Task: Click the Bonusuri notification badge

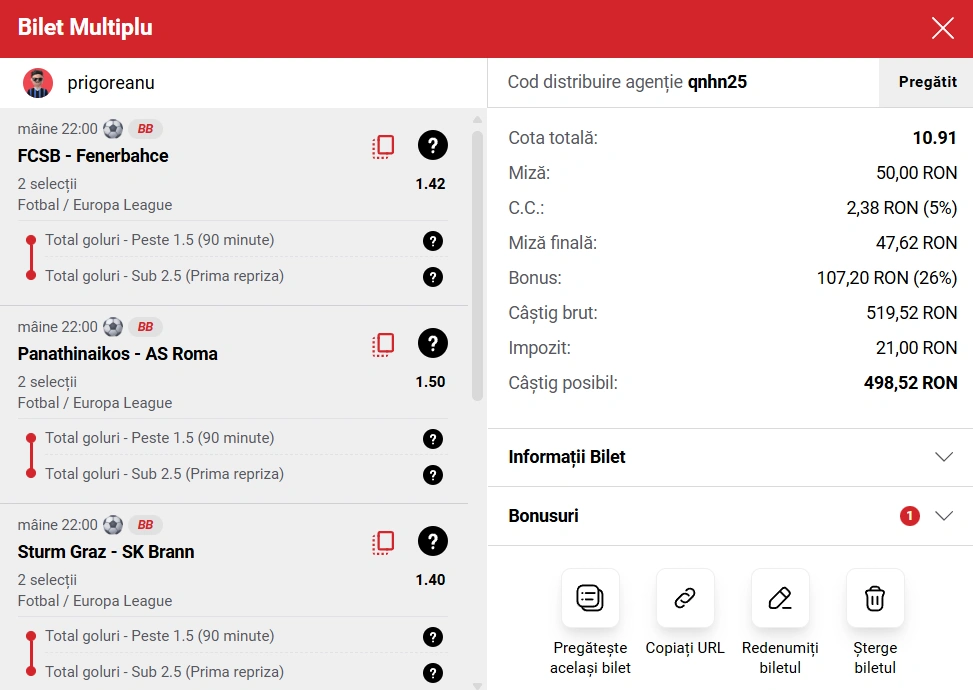Action: (909, 516)
